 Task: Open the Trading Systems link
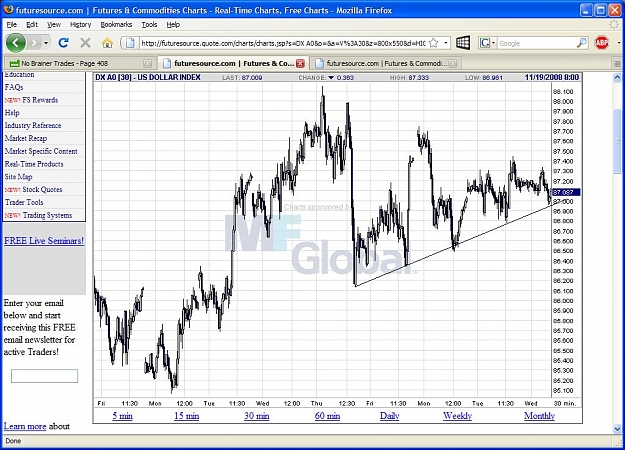tap(47, 215)
